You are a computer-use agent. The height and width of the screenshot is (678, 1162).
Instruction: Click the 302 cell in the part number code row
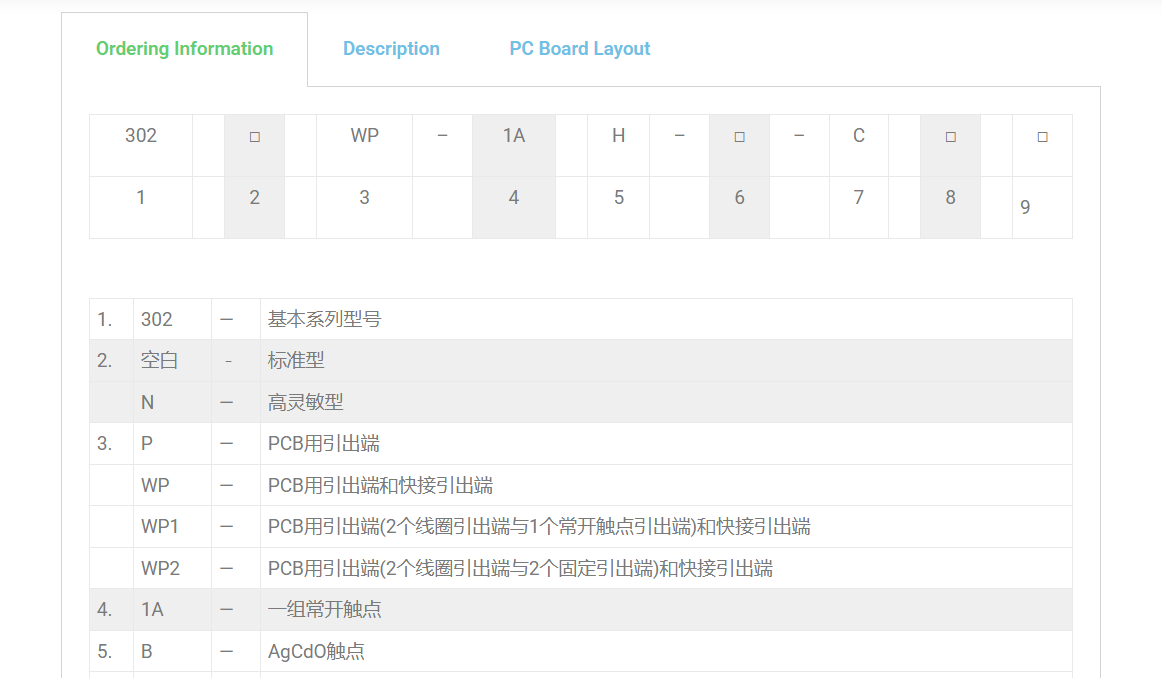pyautogui.click(x=141, y=136)
